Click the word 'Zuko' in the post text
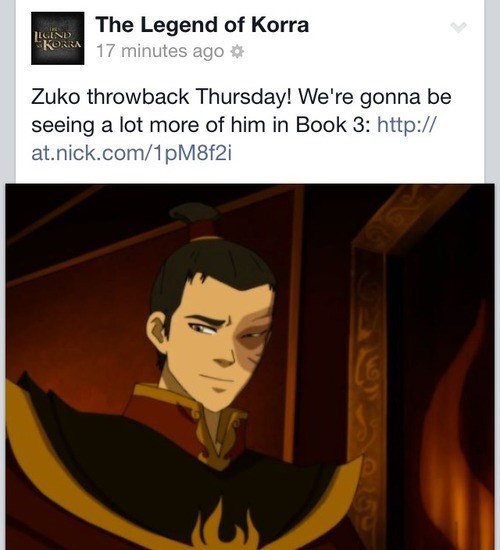This screenshot has width=500, height=550. tap(56, 96)
